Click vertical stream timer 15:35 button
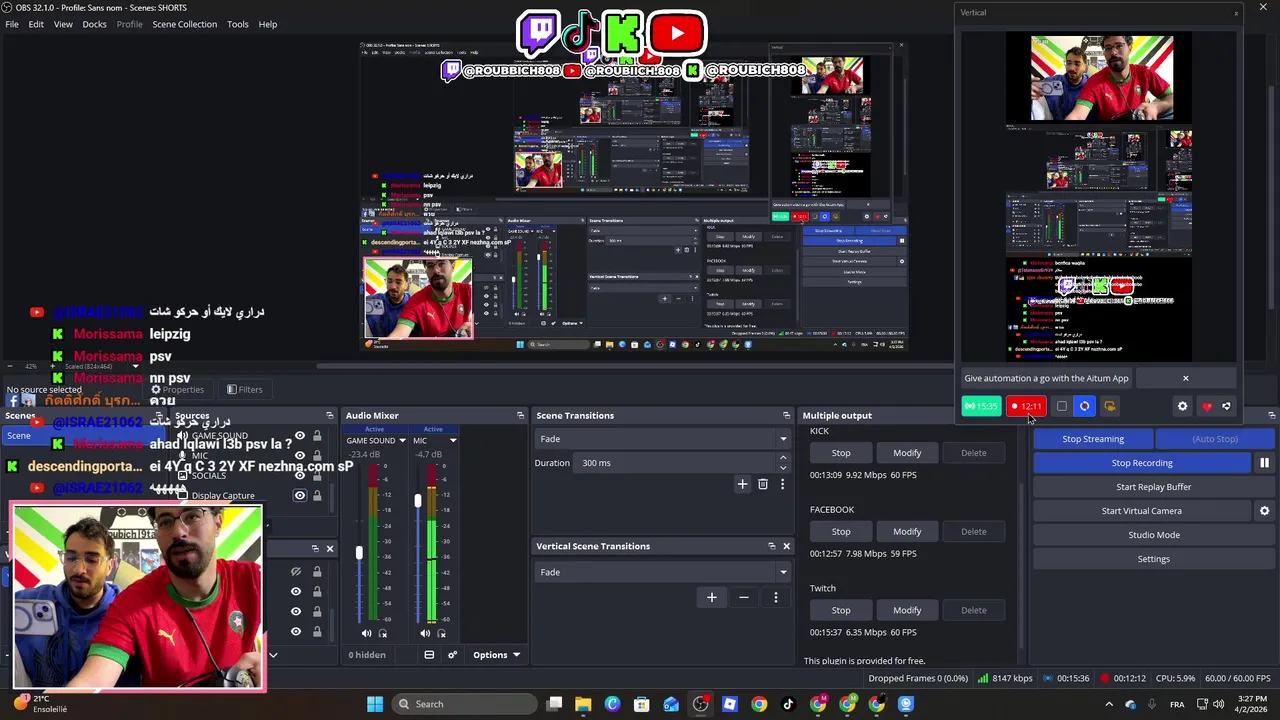 [x=981, y=406]
